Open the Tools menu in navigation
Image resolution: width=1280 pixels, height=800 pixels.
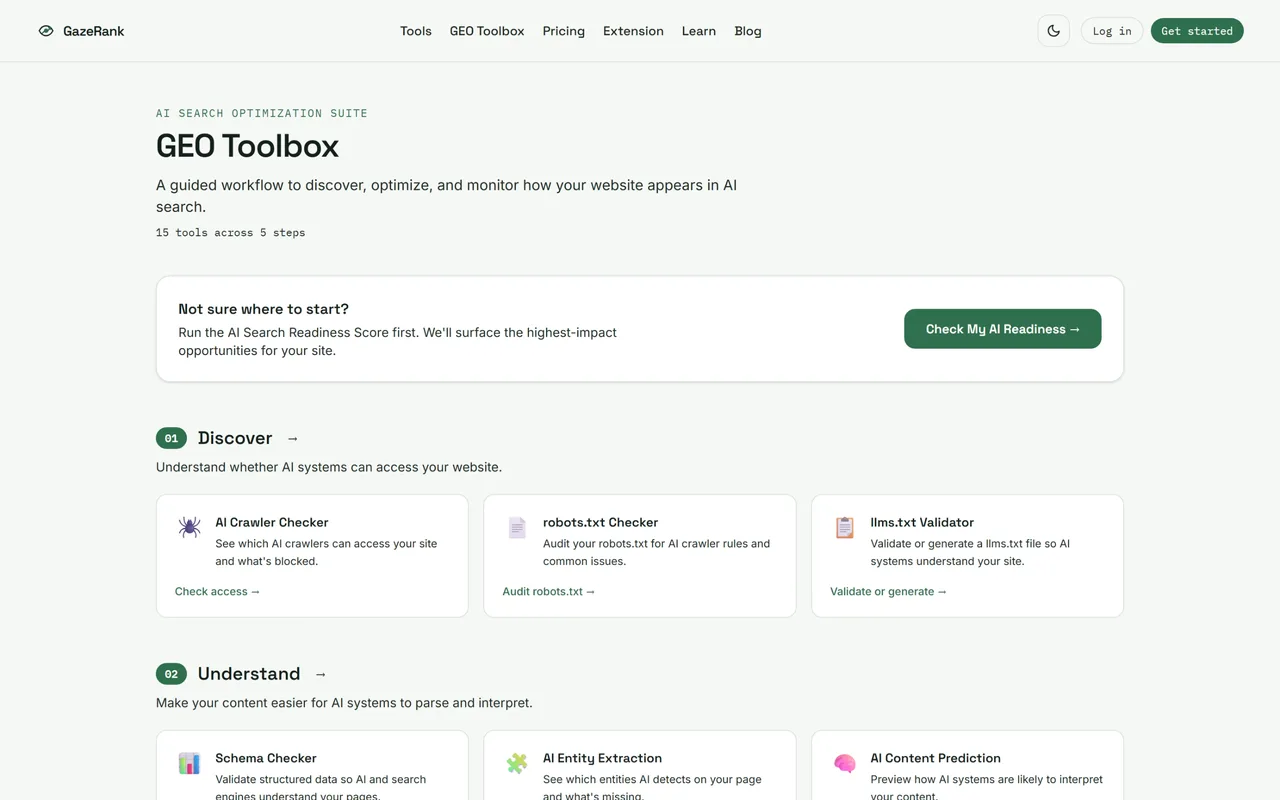point(416,31)
